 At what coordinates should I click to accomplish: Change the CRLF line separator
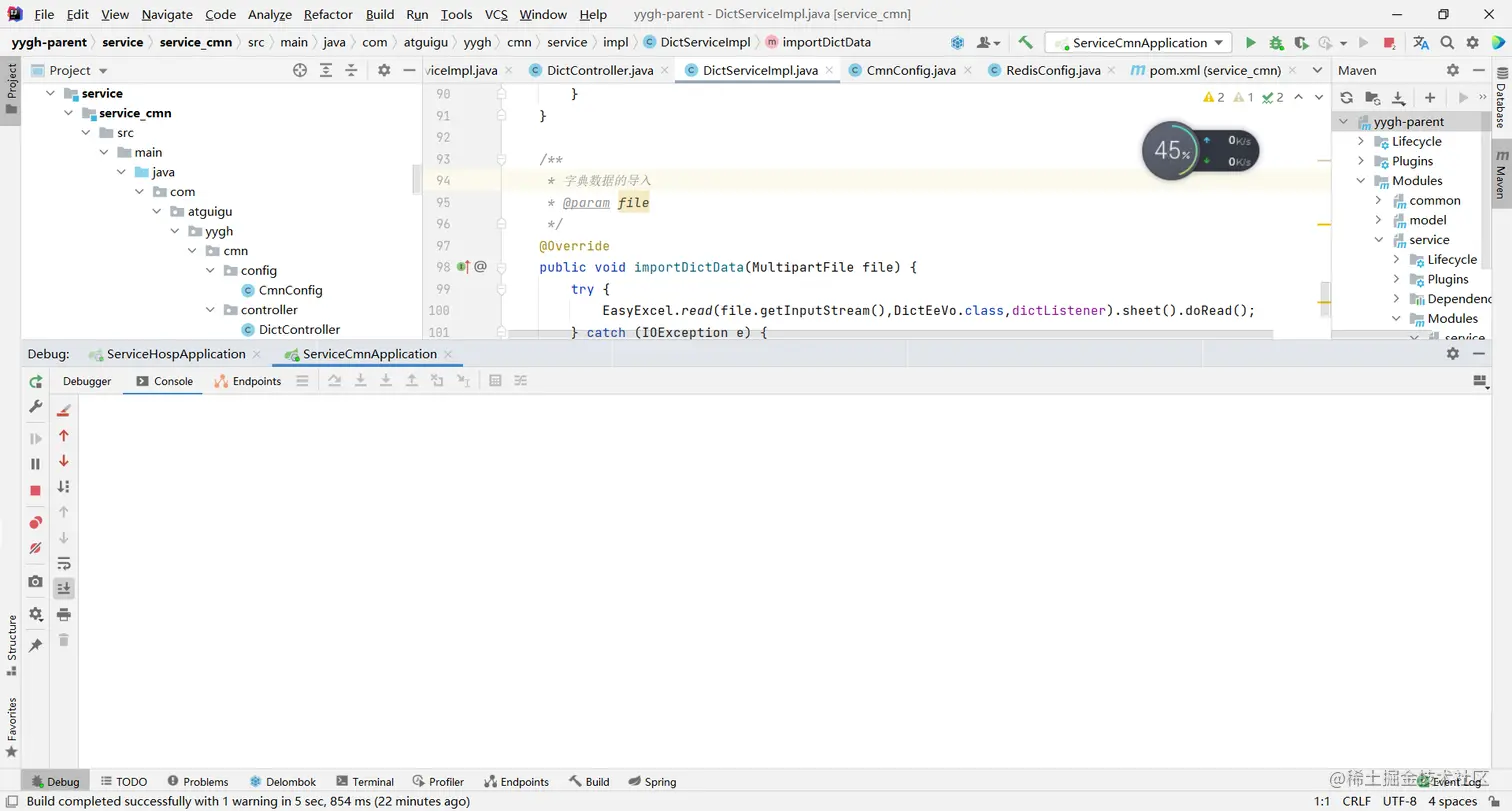click(1357, 801)
